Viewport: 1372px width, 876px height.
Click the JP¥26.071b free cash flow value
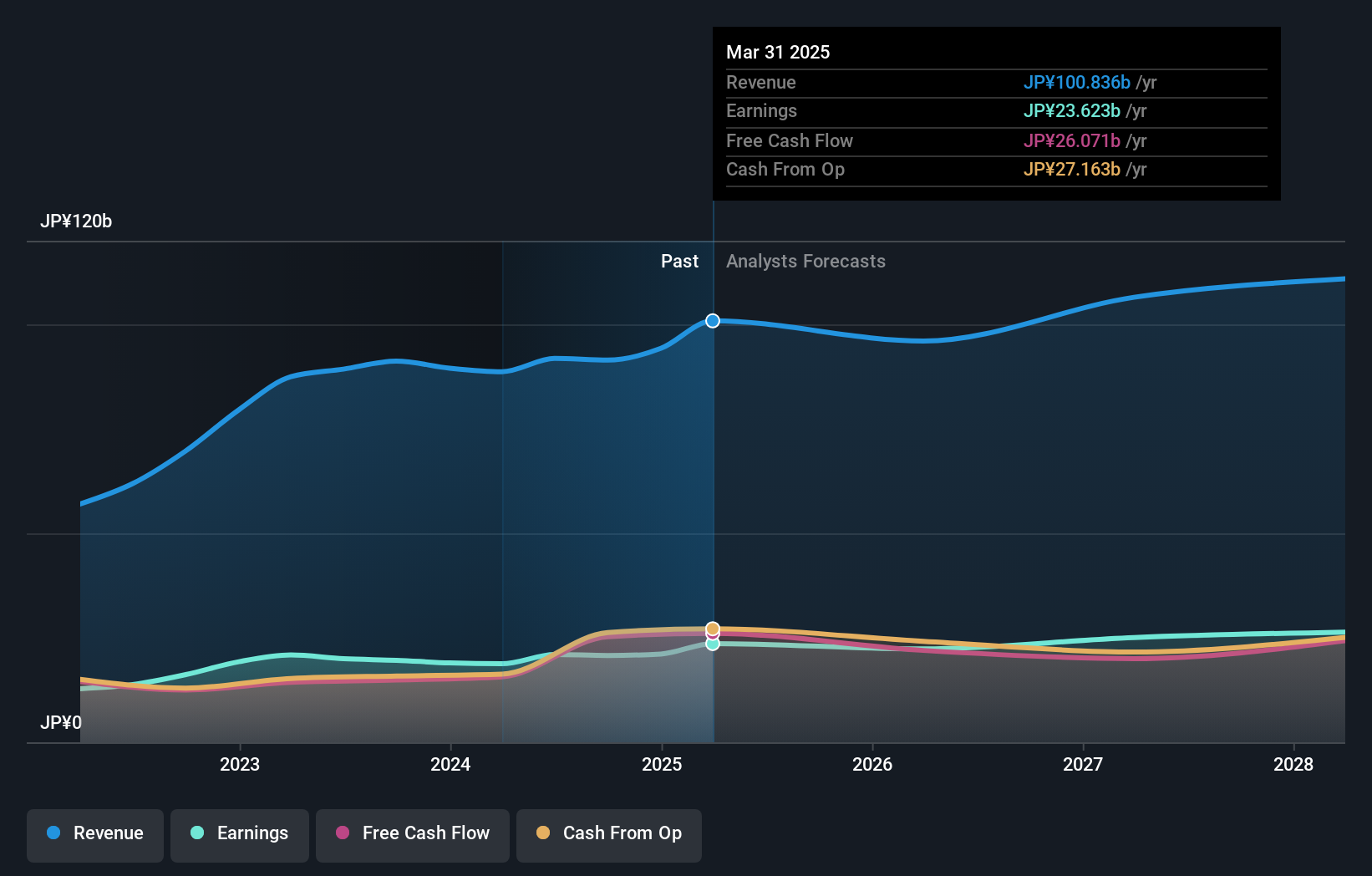(x=1072, y=141)
